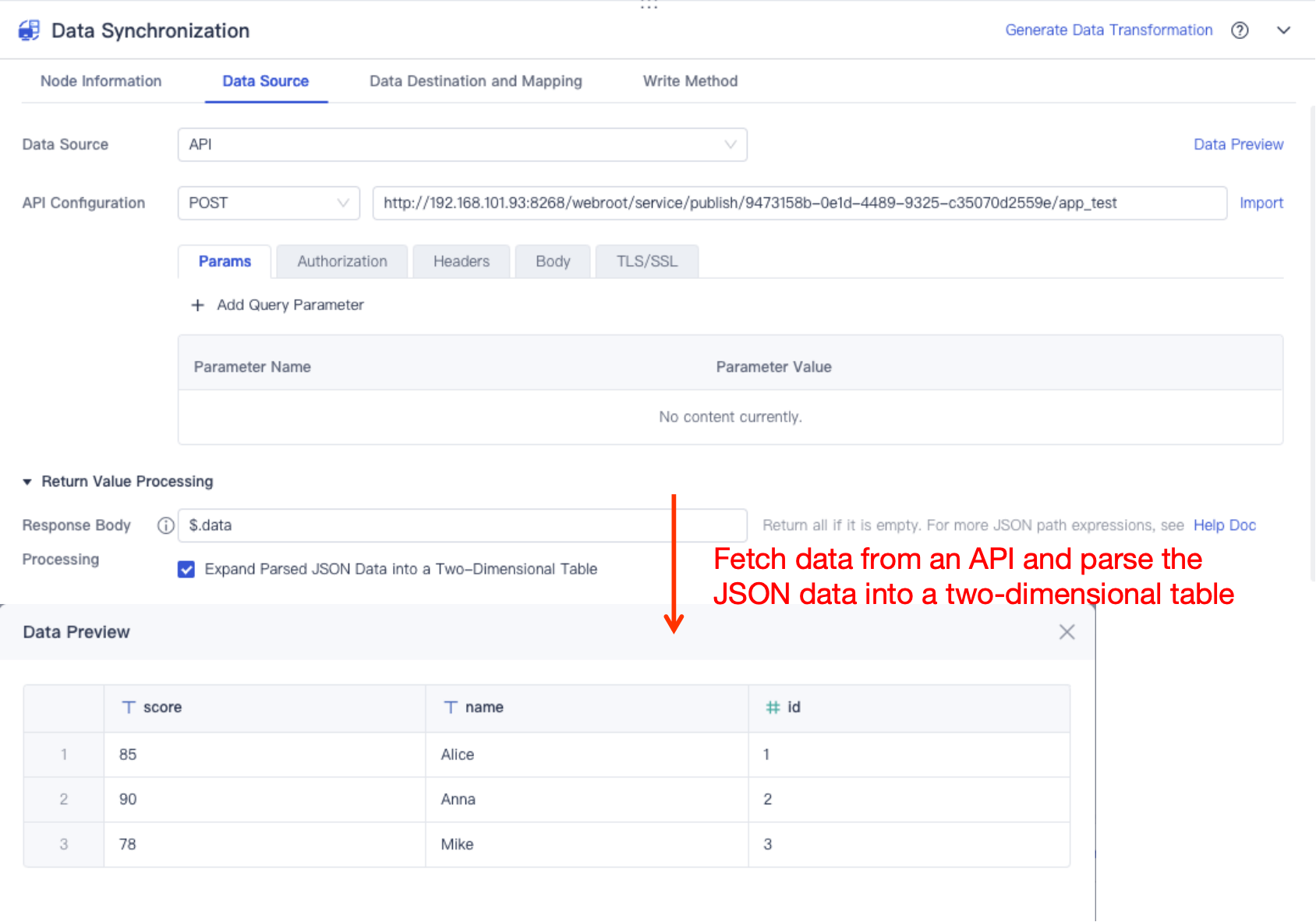
Task: Open the Data Destination and Mapping tab
Action: pyautogui.click(x=476, y=81)
